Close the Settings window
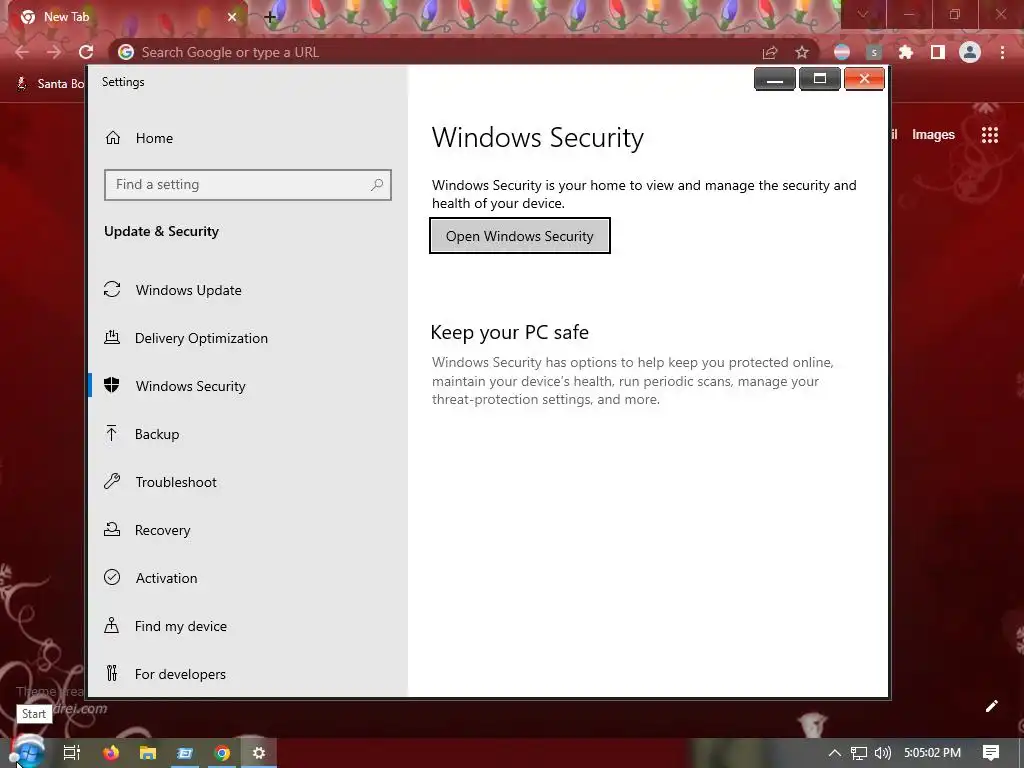 click(864, 79)
